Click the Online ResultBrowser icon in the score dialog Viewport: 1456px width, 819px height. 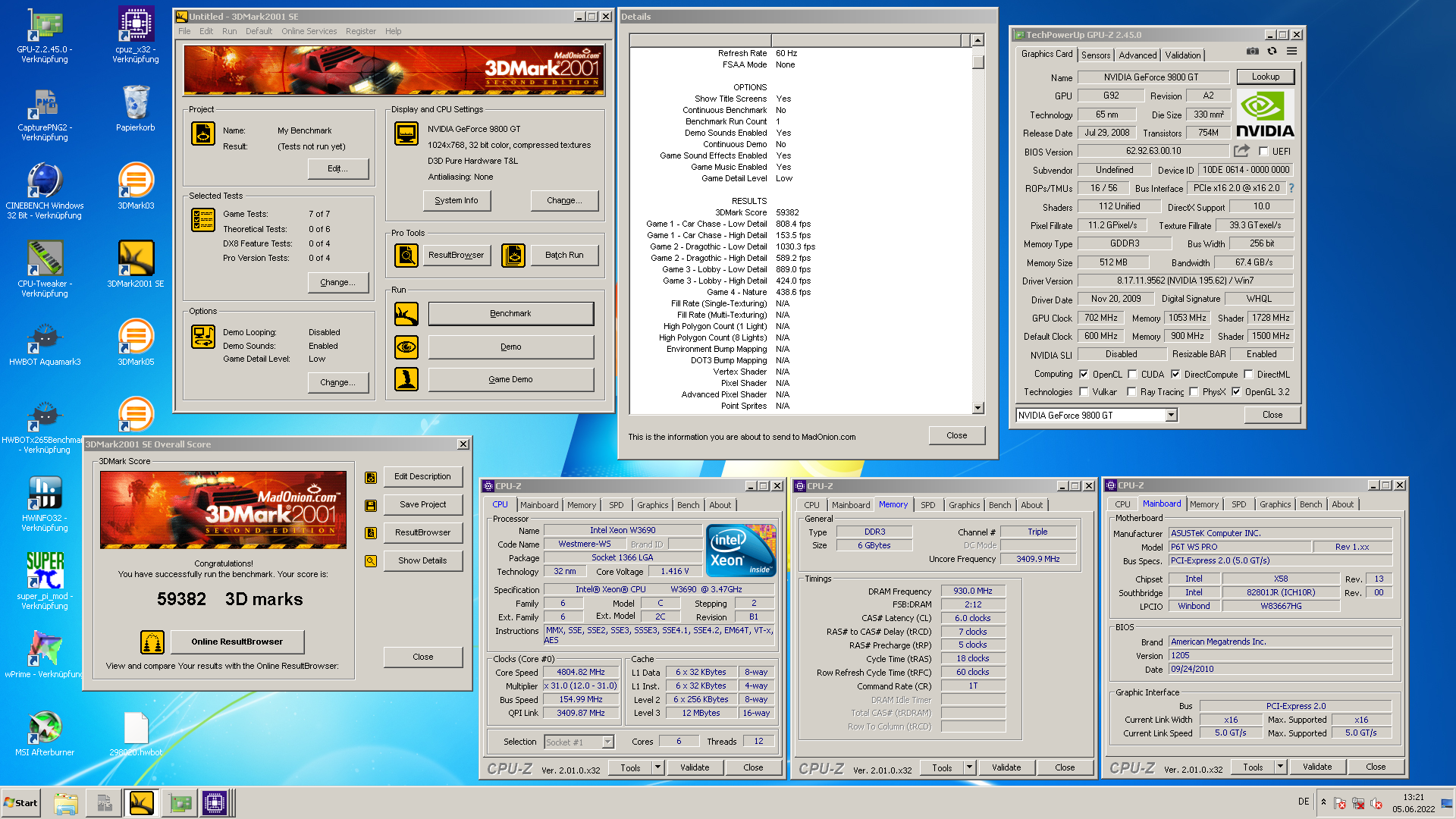[x=152, y=642]
